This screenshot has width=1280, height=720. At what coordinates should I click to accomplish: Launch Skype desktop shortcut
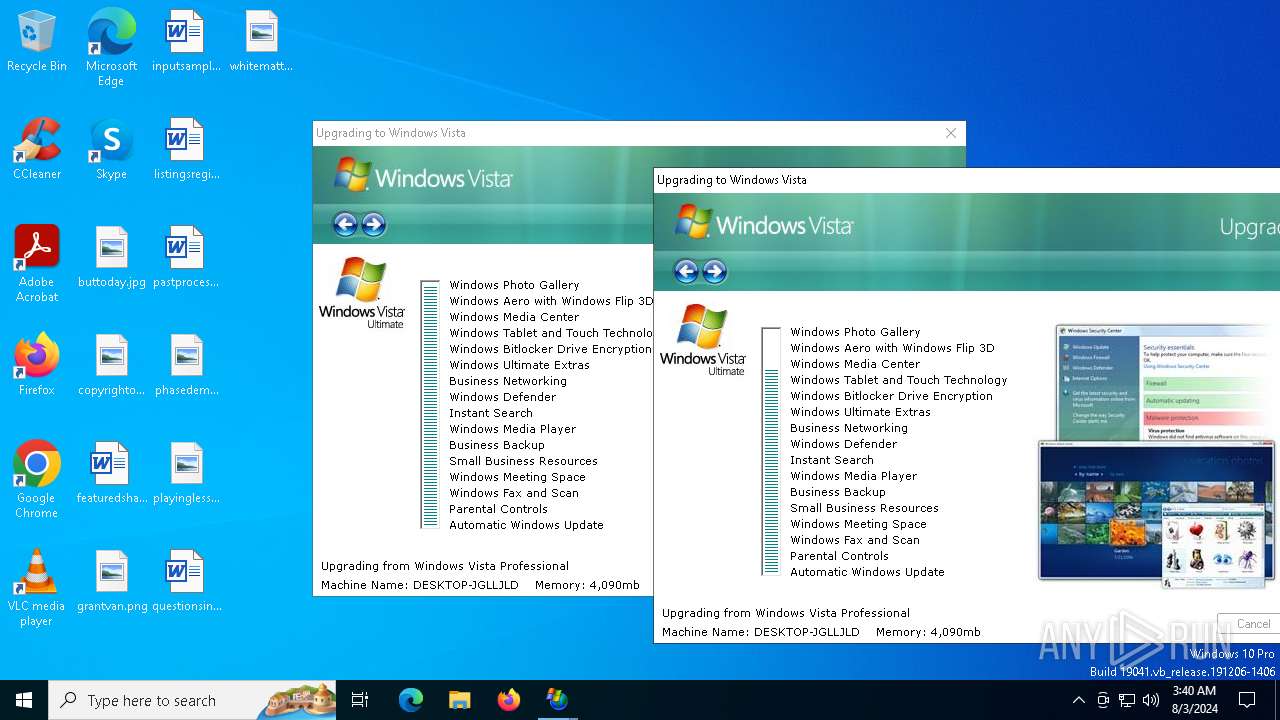111,150
